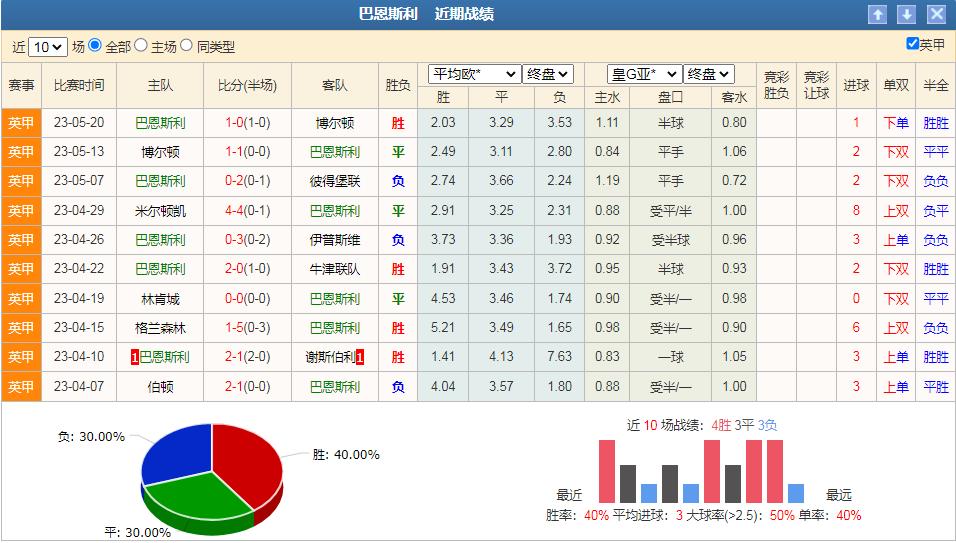This screenshot has height=543, width=956.
Task: Open the 平均欧* odds company dropdown
Action: (x=475, y=74)
